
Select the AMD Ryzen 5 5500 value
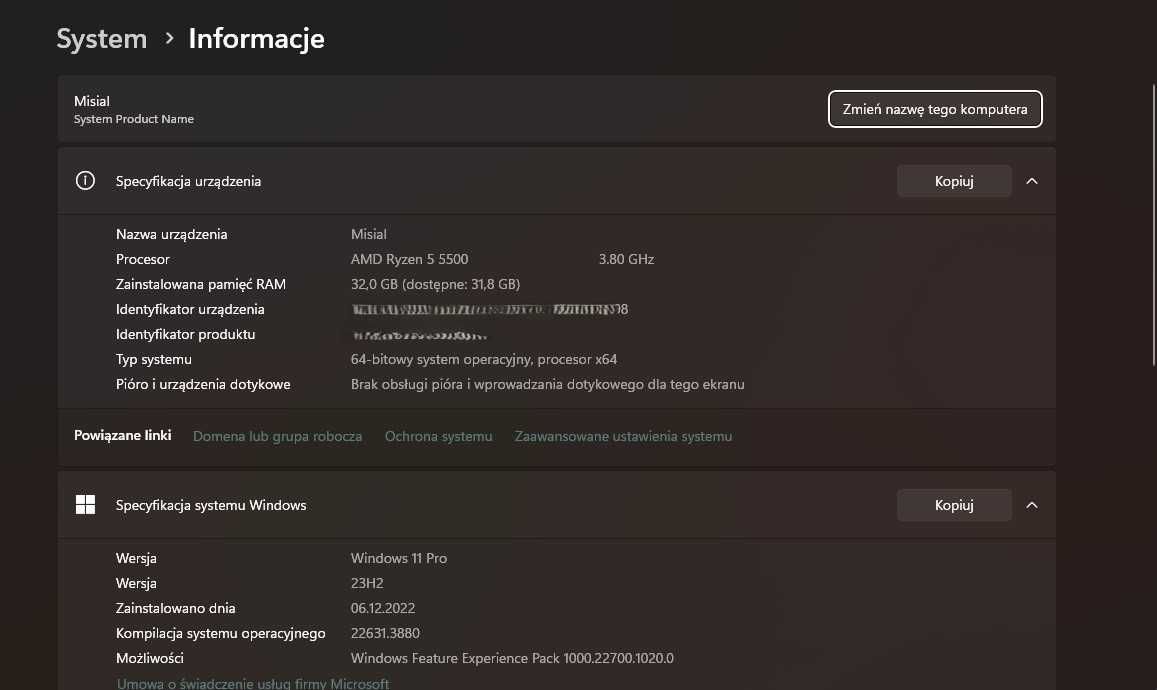[410, 259]
